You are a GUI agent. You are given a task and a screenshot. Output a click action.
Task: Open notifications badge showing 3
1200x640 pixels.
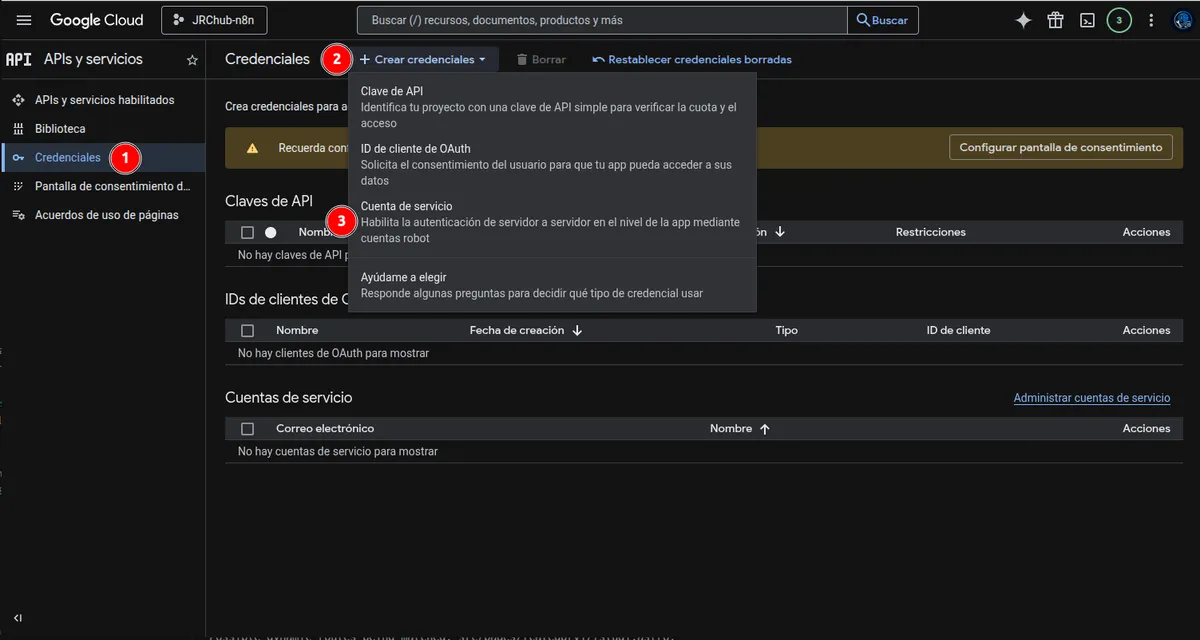coord(1119,20)
